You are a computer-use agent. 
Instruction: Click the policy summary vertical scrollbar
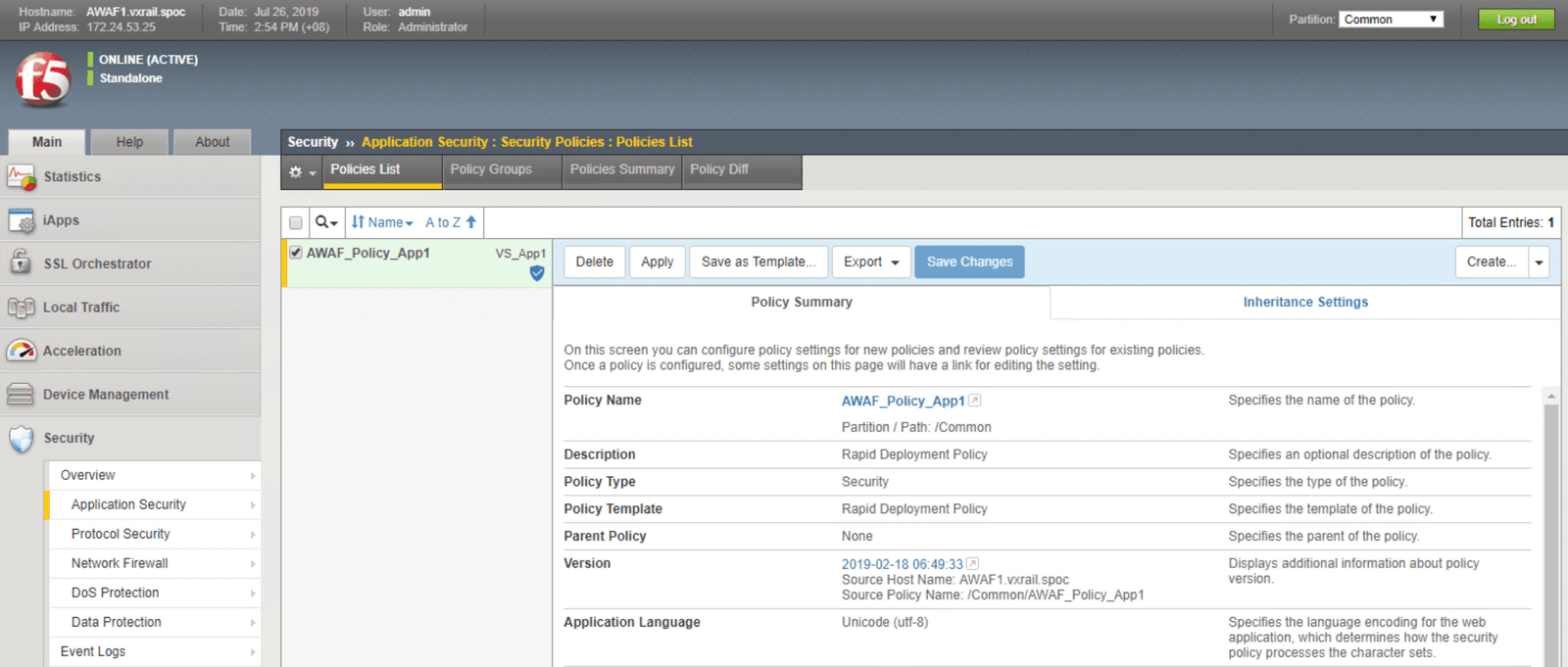pyautogui.click(x=1550, y=529)
